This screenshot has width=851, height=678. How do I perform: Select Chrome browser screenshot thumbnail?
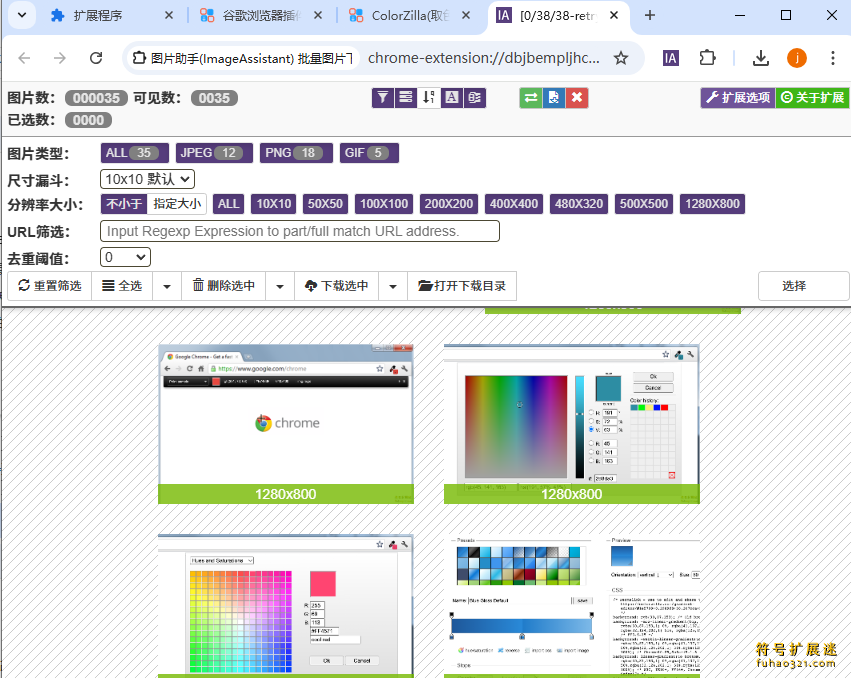coord(286,423)
